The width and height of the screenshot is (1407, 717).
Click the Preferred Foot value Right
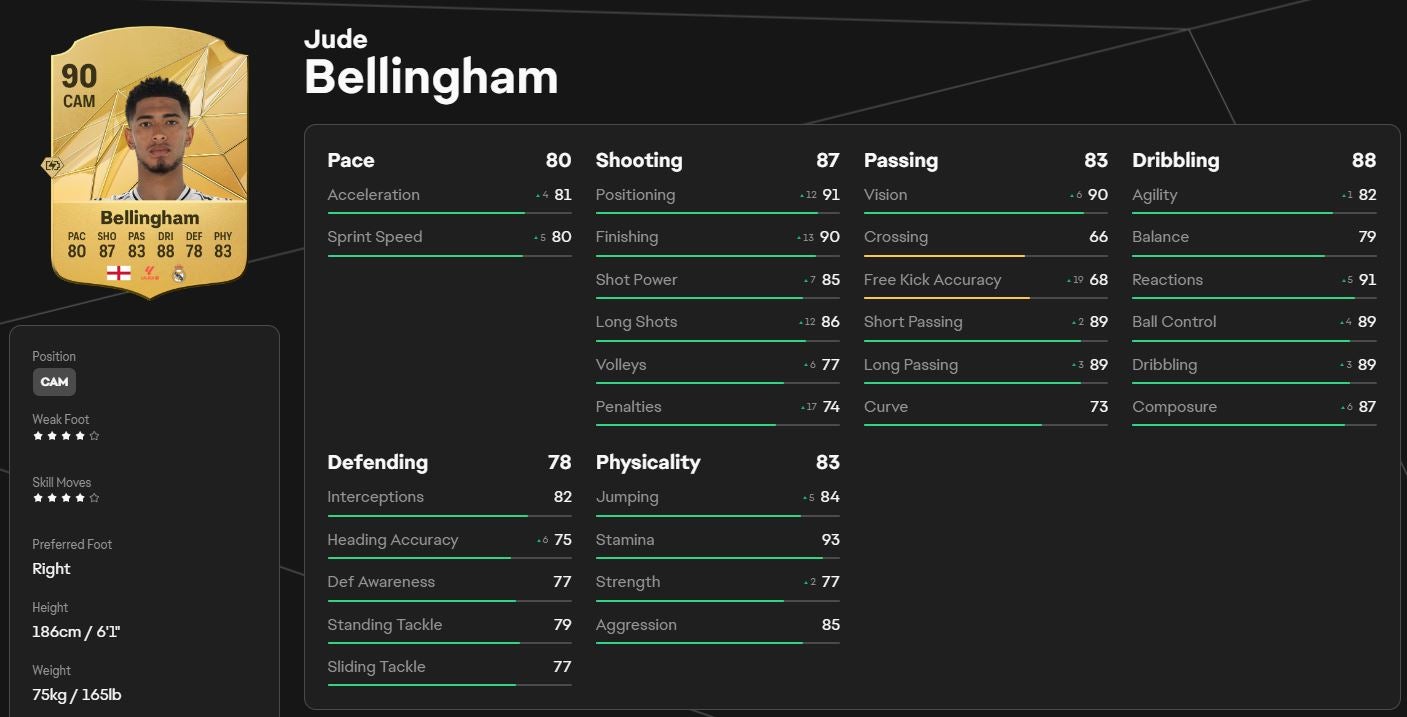click(51, 569)
